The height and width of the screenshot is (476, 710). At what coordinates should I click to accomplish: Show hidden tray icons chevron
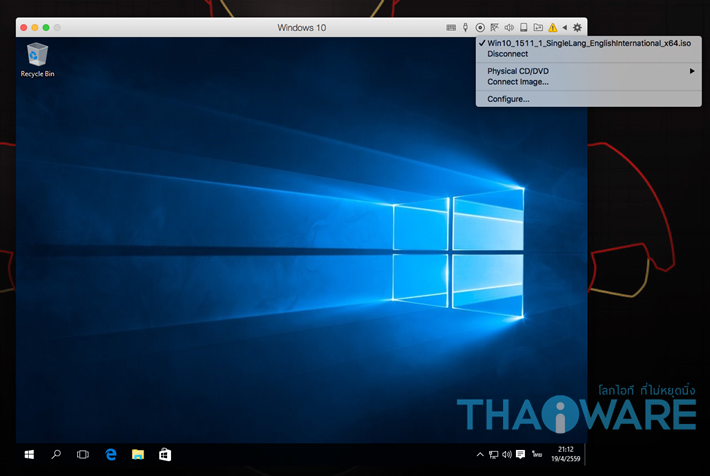pyautogui.click(x=480, y=454)
